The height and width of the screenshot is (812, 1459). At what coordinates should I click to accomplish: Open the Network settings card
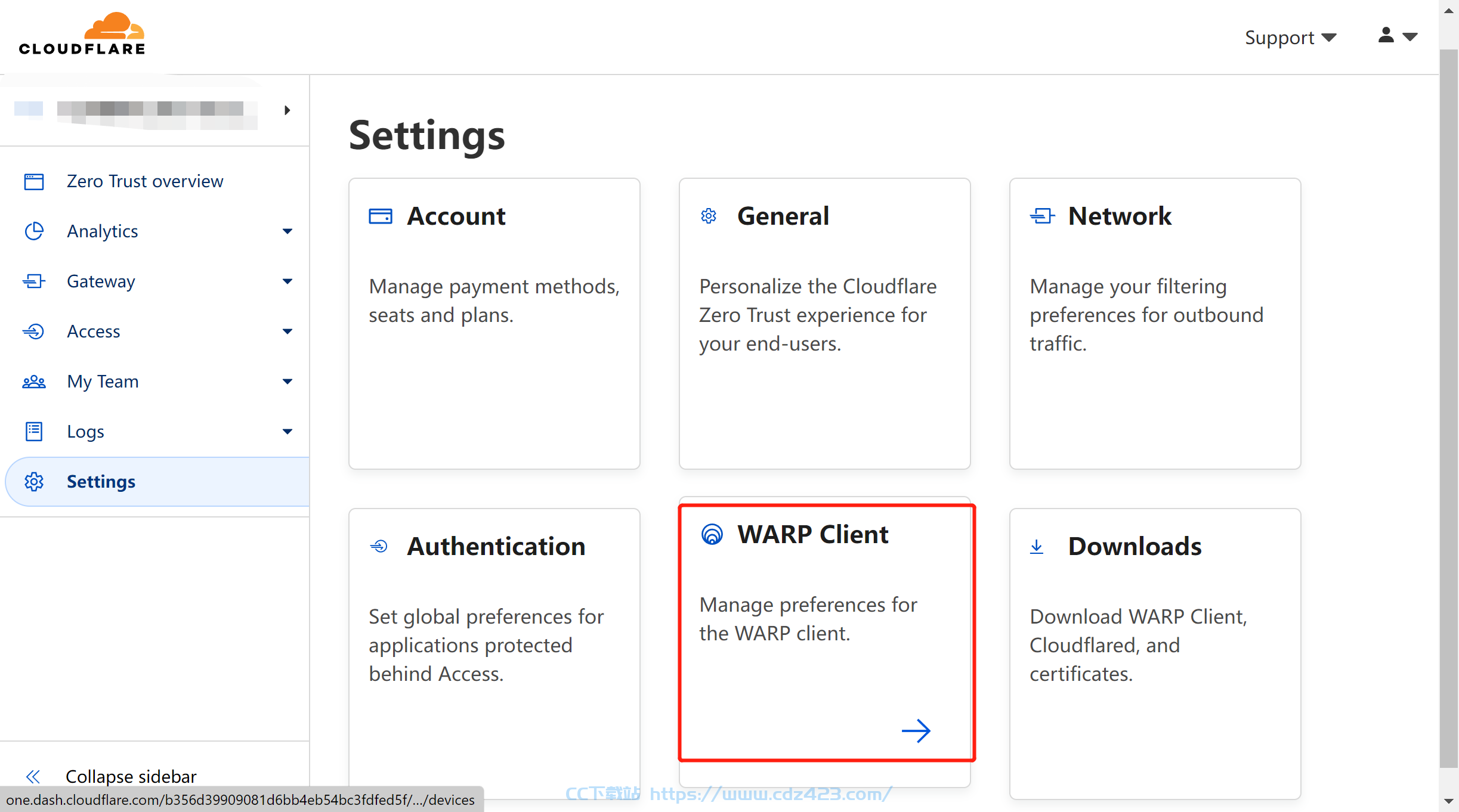(x=1155, y=324)
